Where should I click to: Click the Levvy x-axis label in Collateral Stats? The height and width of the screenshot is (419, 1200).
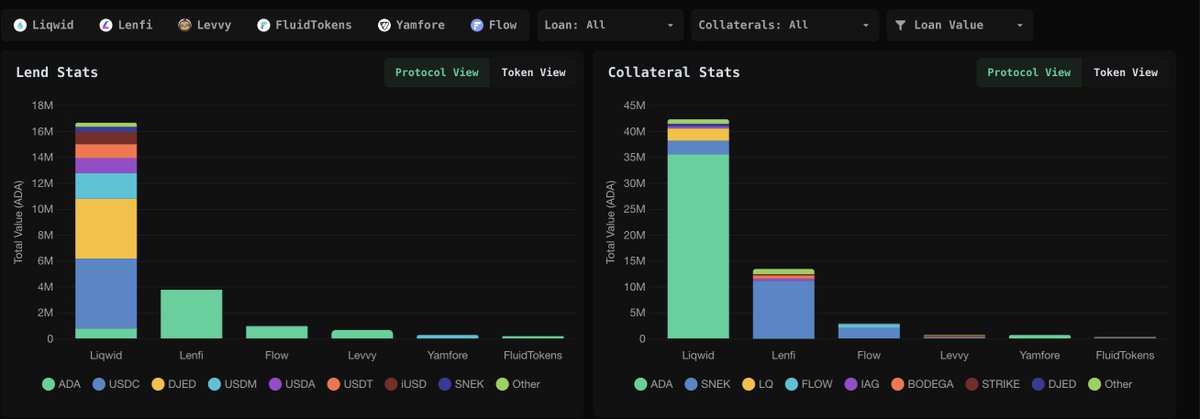tap(954, 355)
